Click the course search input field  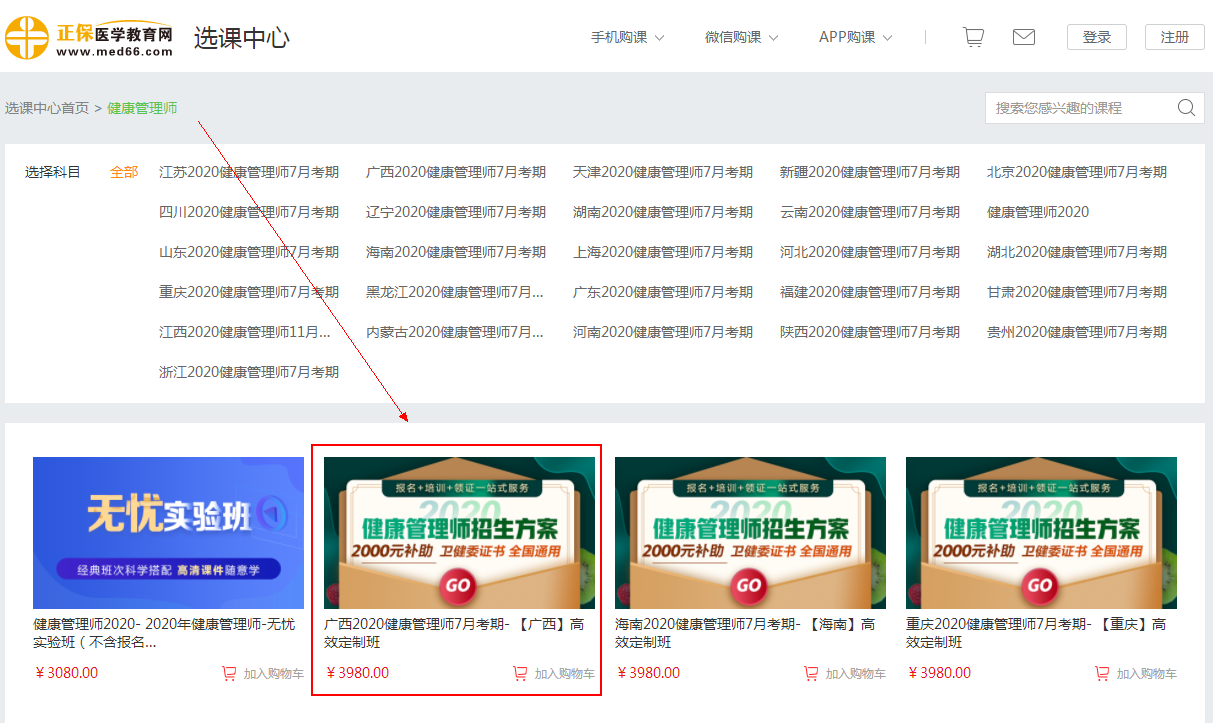[x=1080, y=108]
